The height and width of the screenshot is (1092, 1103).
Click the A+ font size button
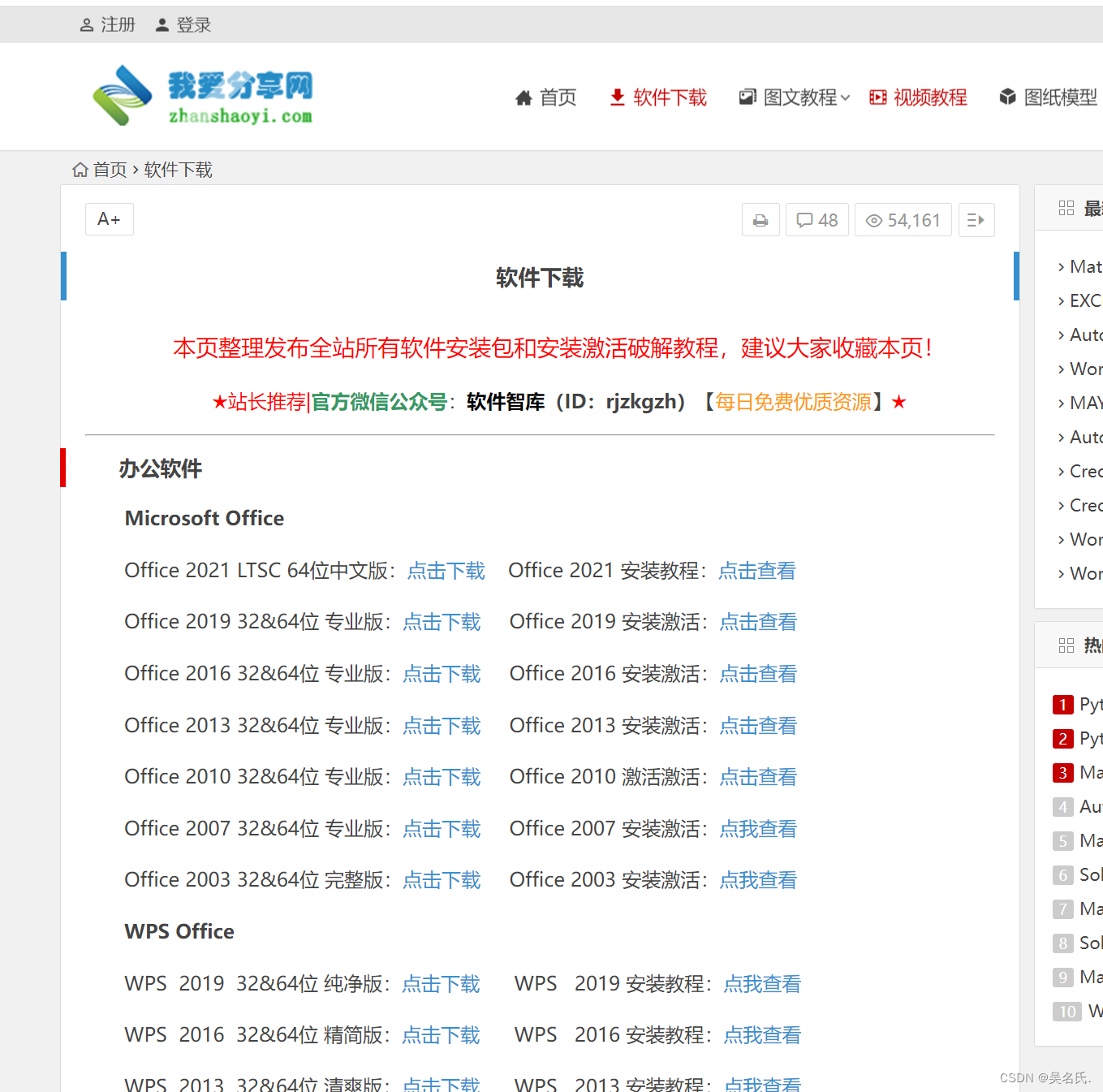[110, 219]
